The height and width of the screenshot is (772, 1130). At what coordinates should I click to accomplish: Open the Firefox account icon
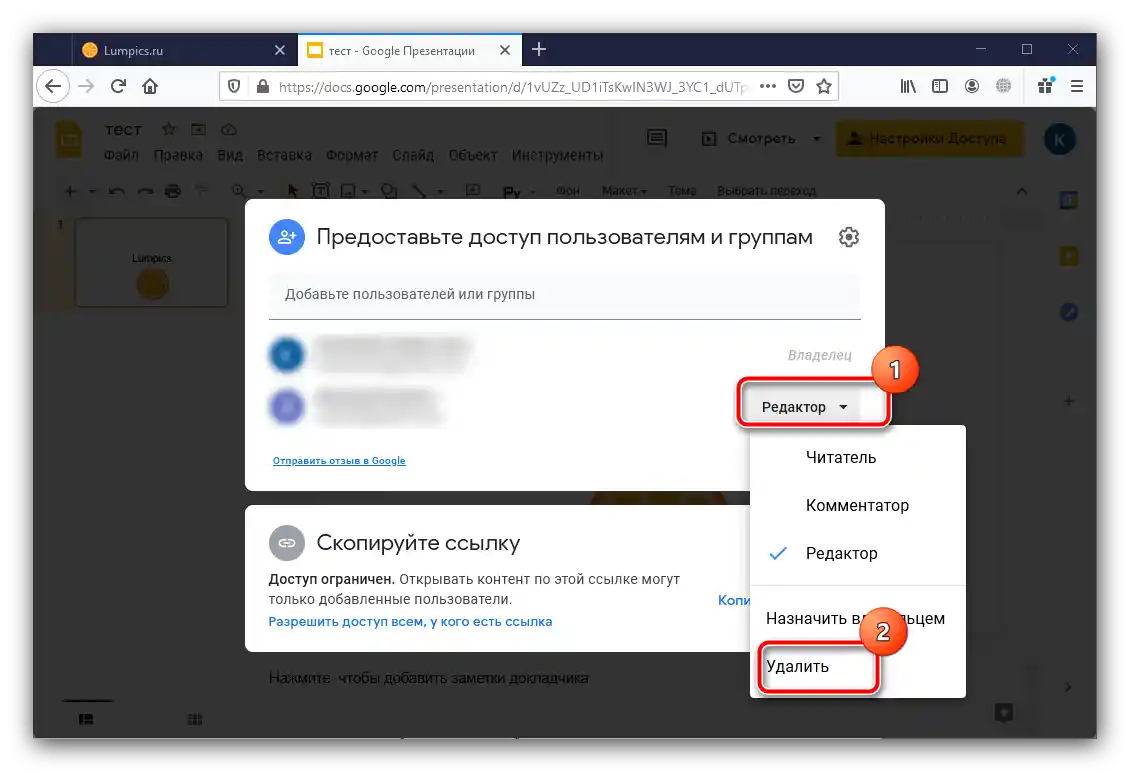(971, 86)
